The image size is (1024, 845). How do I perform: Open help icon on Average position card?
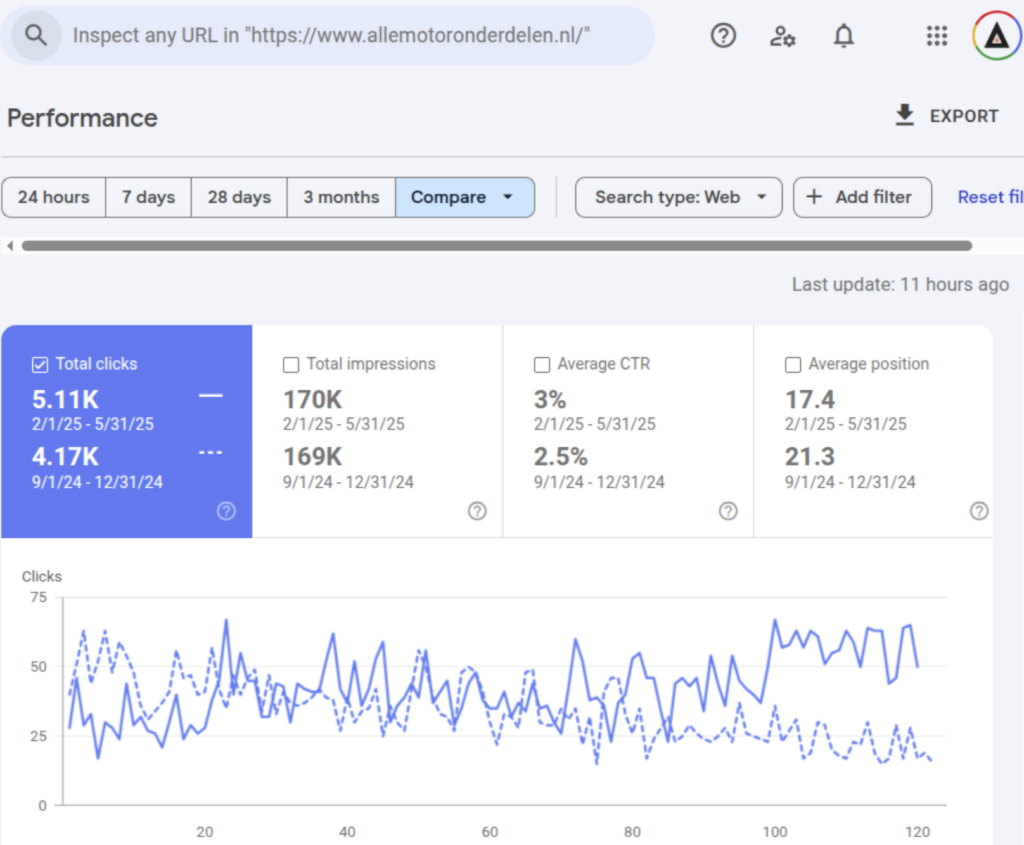[x=979, y=511]
